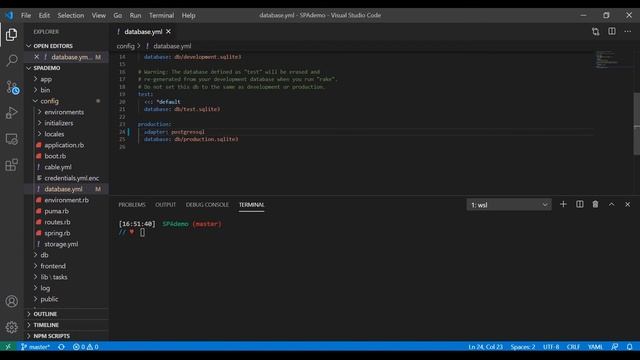
Task: Create a new terminal with plus icon
Action: [563, 204]
